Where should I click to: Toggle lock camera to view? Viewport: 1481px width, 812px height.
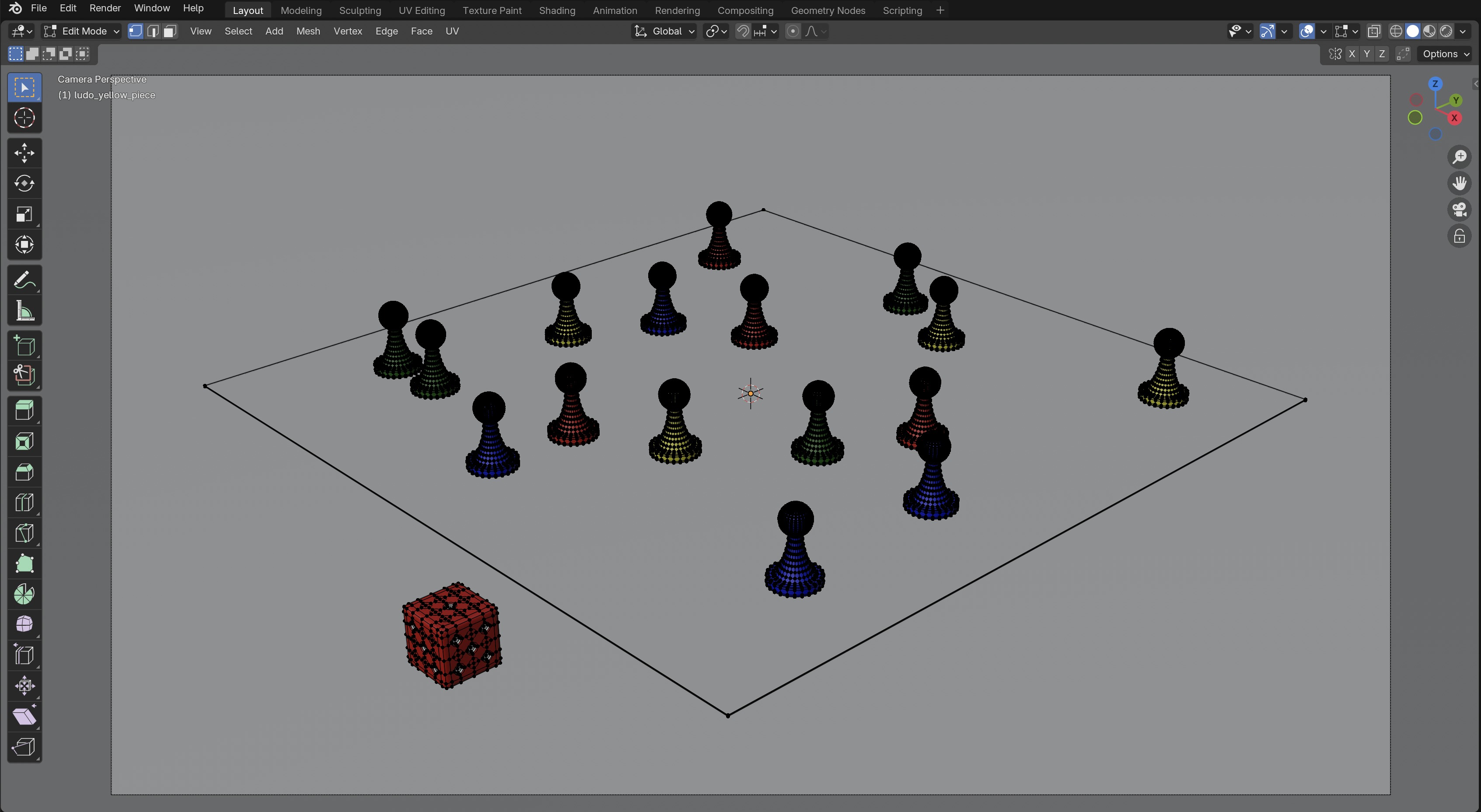click(1459, 236)
